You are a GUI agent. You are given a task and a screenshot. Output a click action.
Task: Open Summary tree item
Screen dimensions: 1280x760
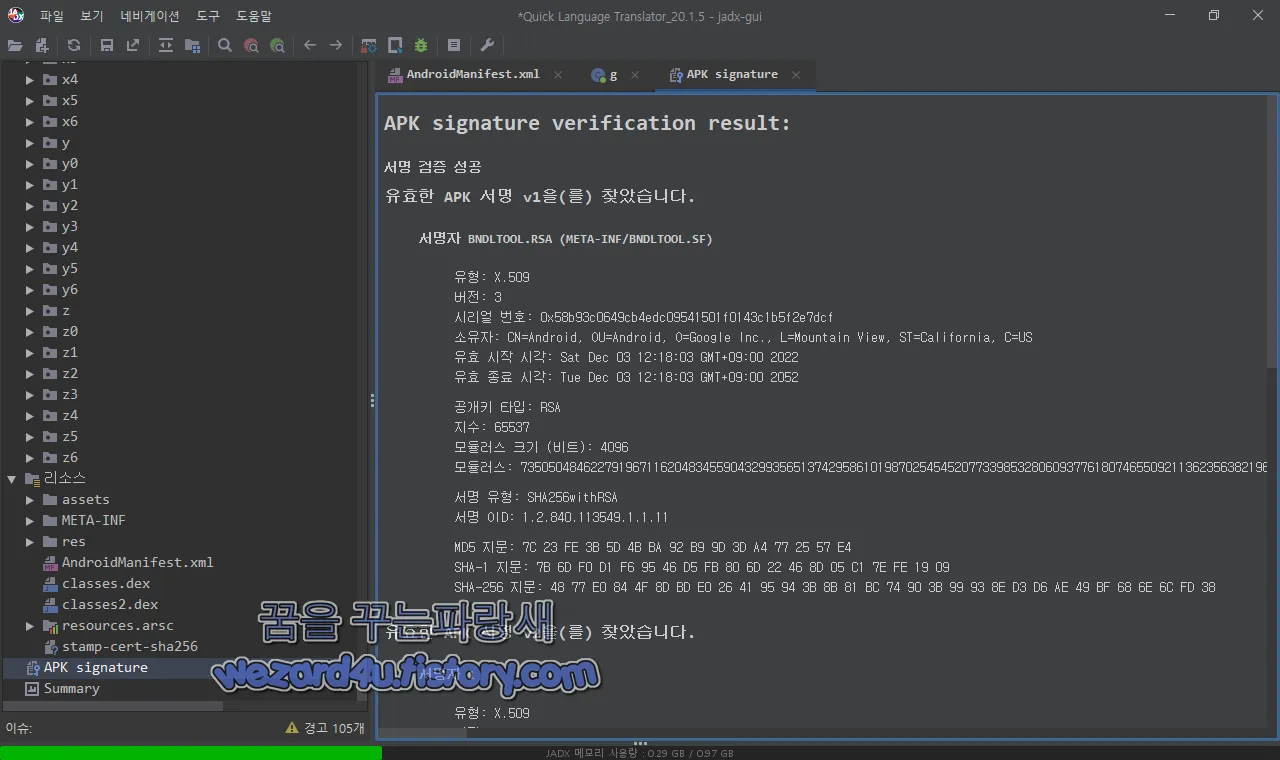pos(71,688)
